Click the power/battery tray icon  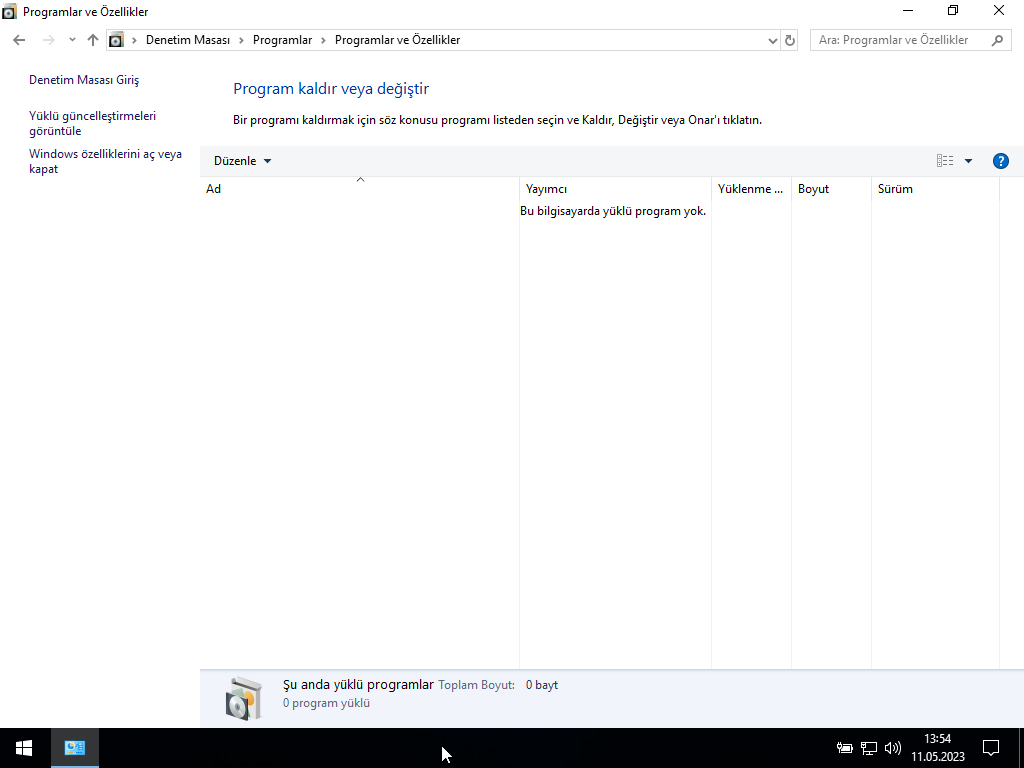844,748
